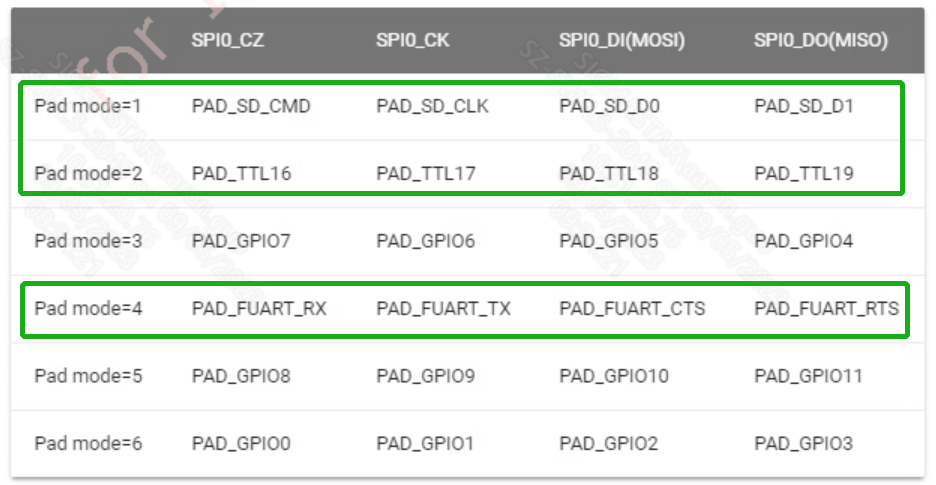Click the PAD_TTL18 cell
936x485 pixels.
(609, 173)
